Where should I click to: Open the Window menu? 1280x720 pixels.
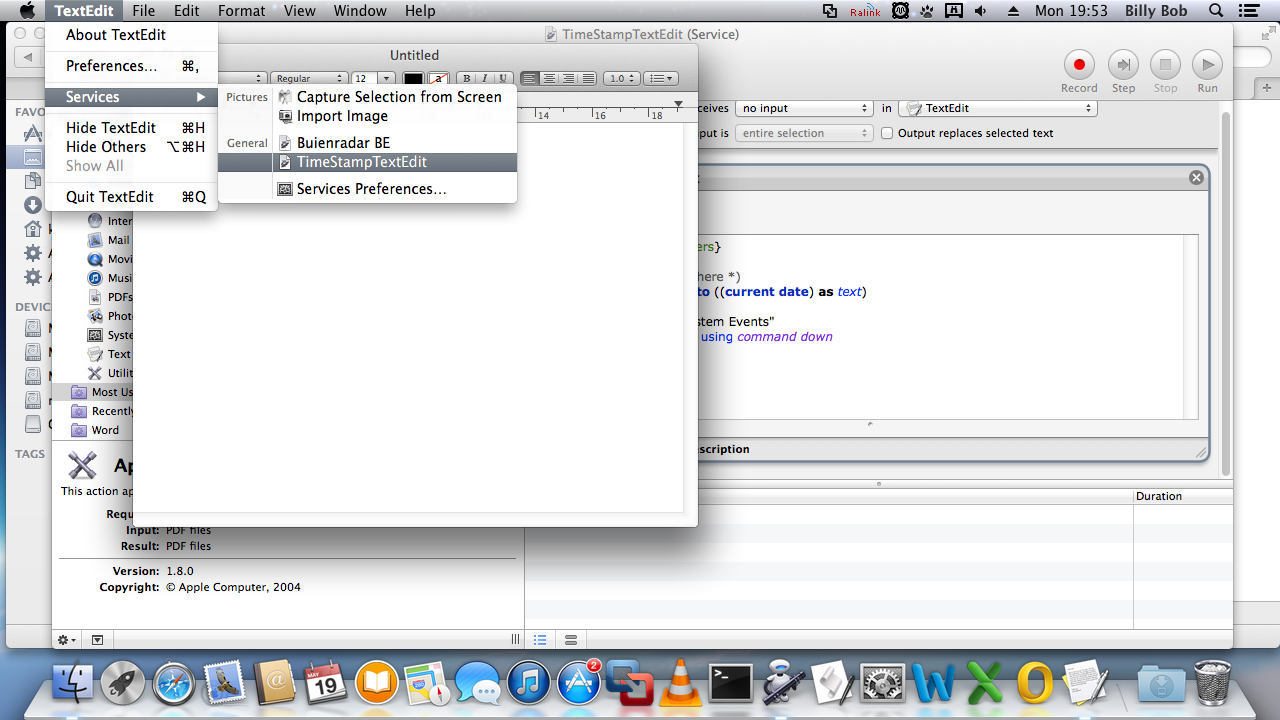pyautogui.click(x=360, y=11)
